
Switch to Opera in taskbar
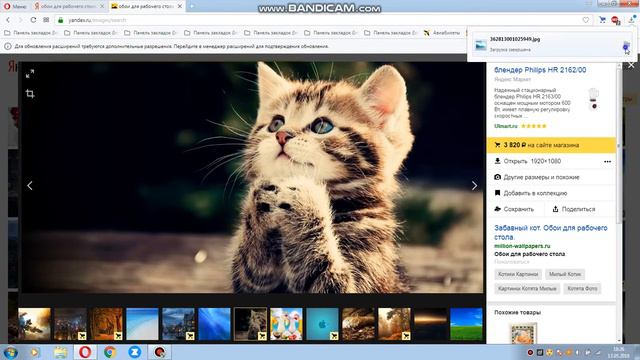point(85,352)
